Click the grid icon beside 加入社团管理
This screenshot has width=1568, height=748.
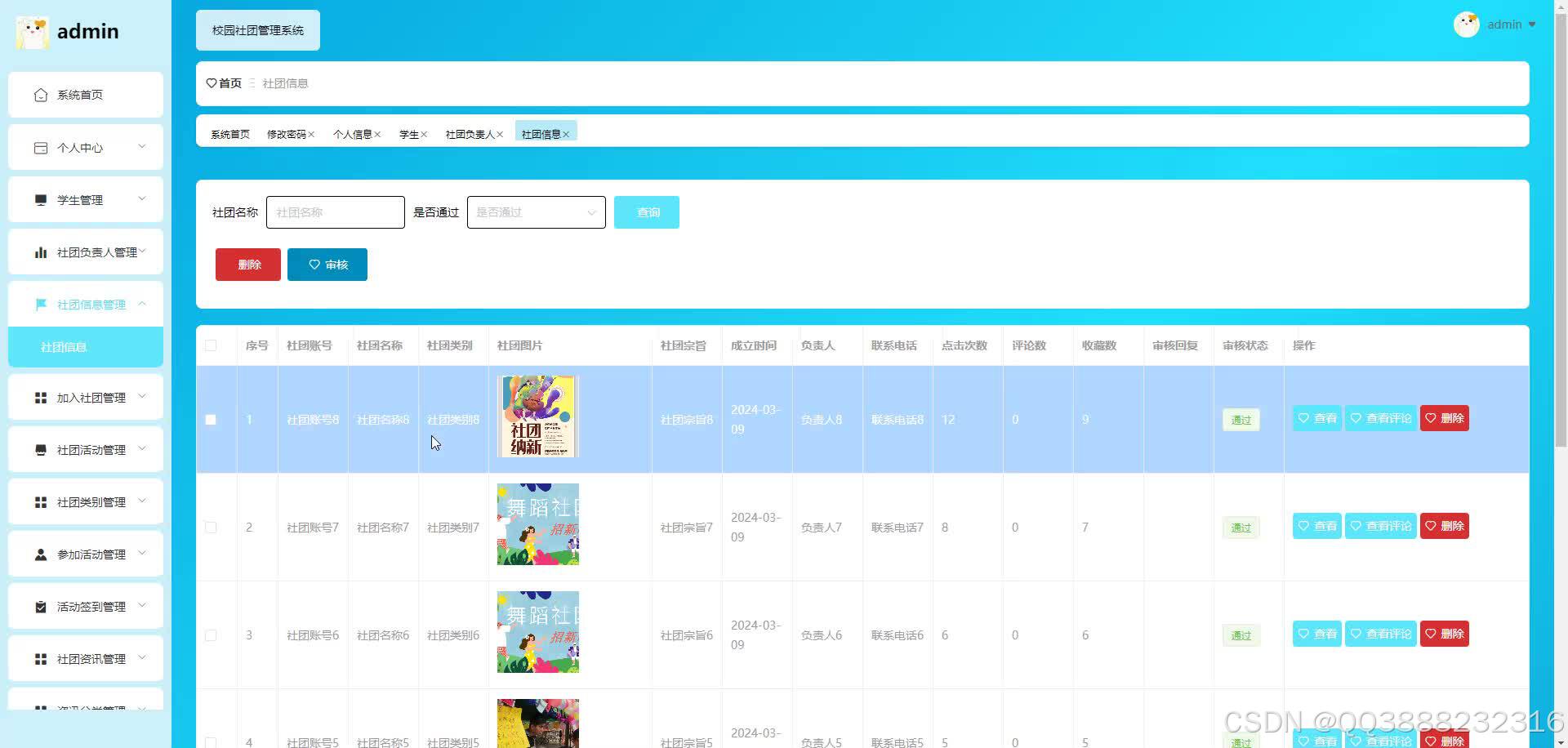(x=41, y=398)
